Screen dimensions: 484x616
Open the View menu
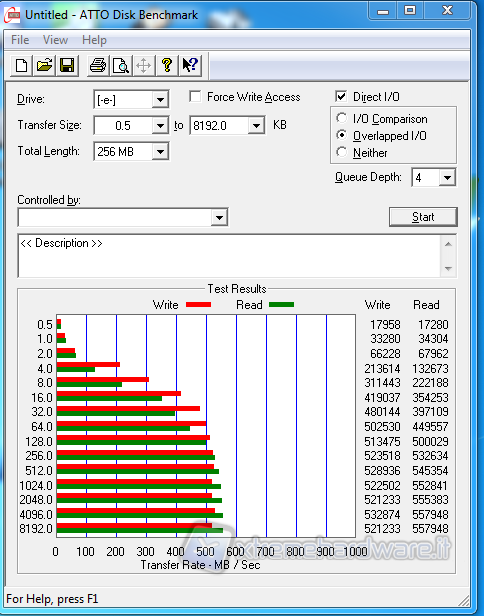coord(55,40)
